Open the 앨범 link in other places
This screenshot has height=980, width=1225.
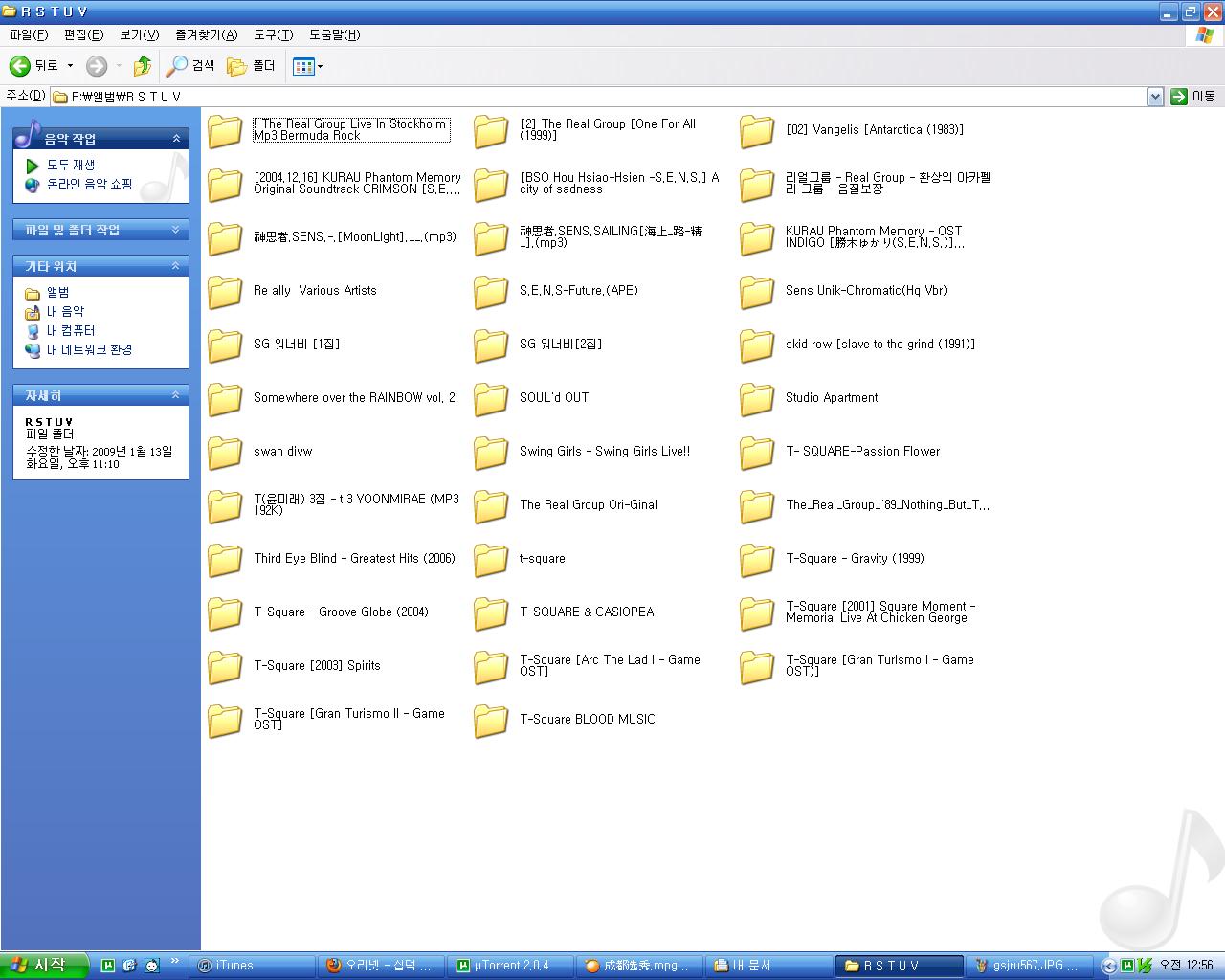[57, 293]
